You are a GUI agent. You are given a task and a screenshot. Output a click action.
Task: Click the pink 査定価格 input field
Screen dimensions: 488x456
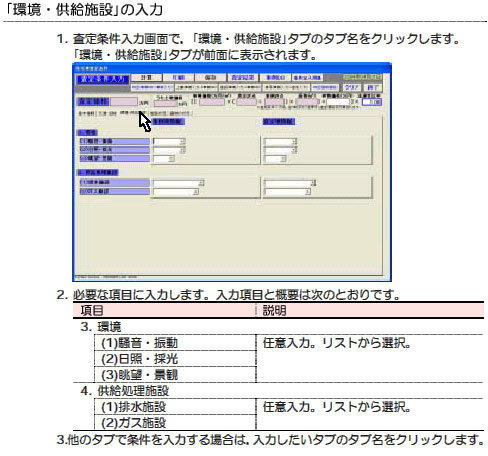click(124, 102)
